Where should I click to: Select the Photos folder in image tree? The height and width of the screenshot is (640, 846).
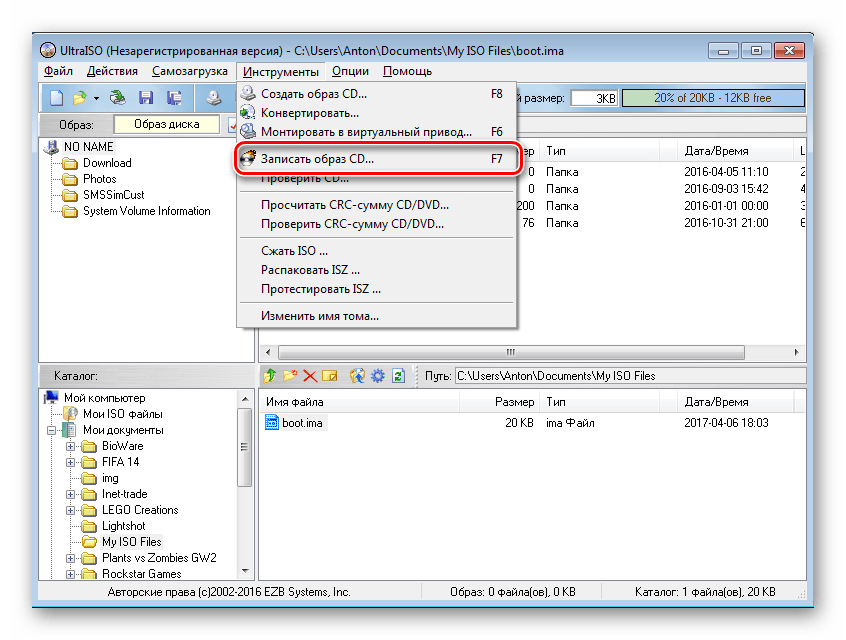click(99, 179)
